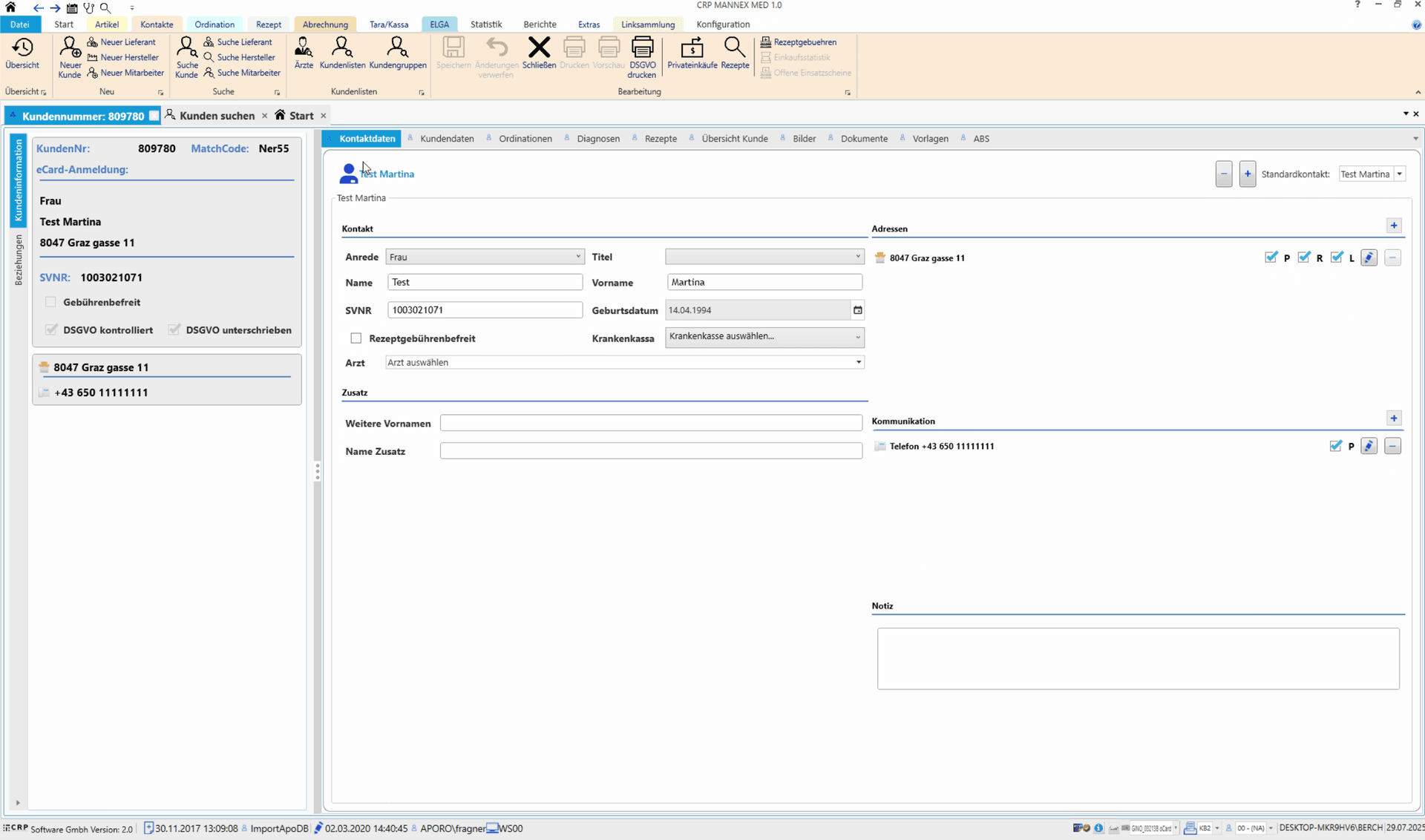Toggle address L checkbox
The height and width of the screenshot is (840, 1425).
tap(1337, 257)
